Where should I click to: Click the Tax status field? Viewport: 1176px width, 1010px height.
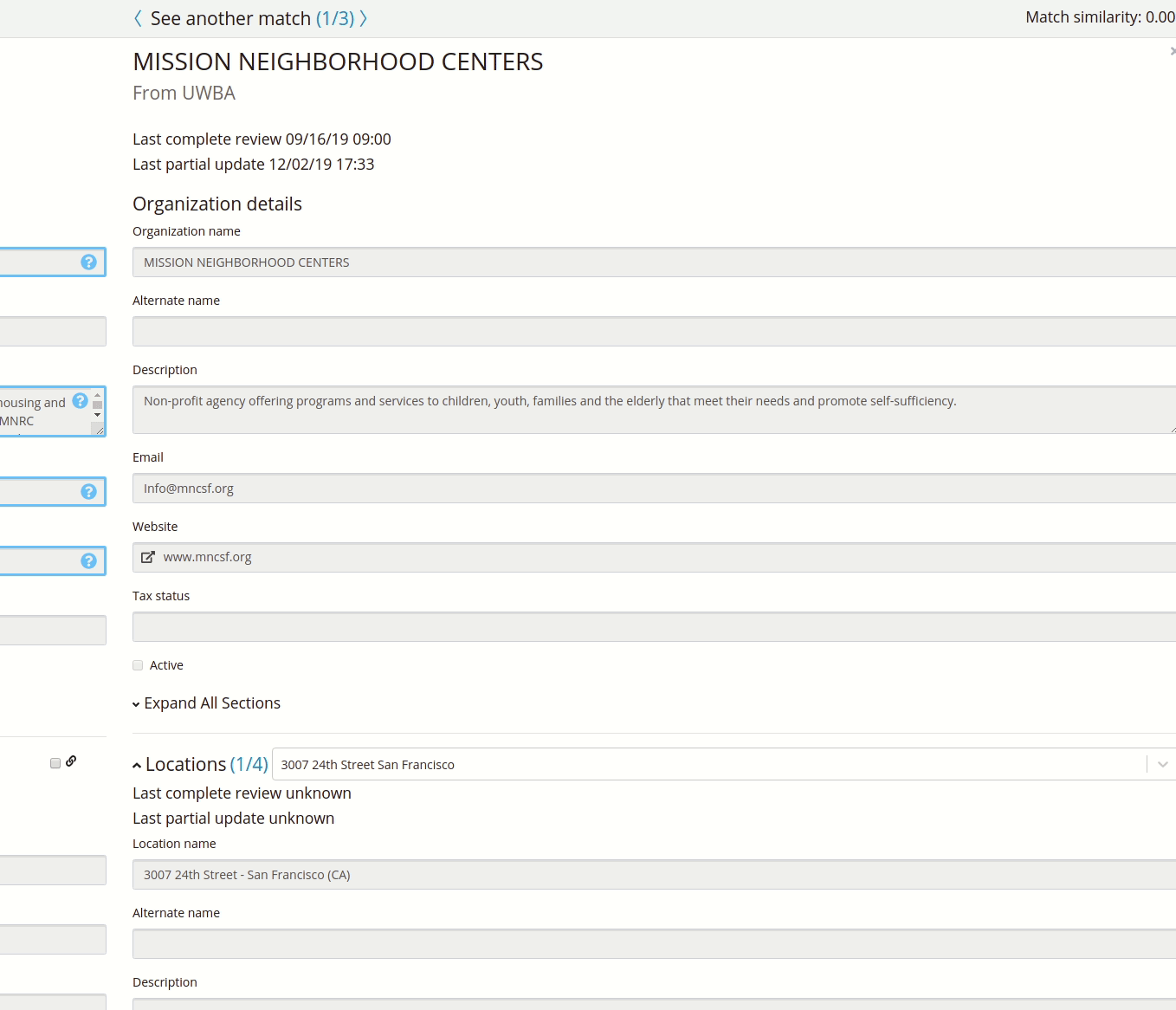coord(654,627)
